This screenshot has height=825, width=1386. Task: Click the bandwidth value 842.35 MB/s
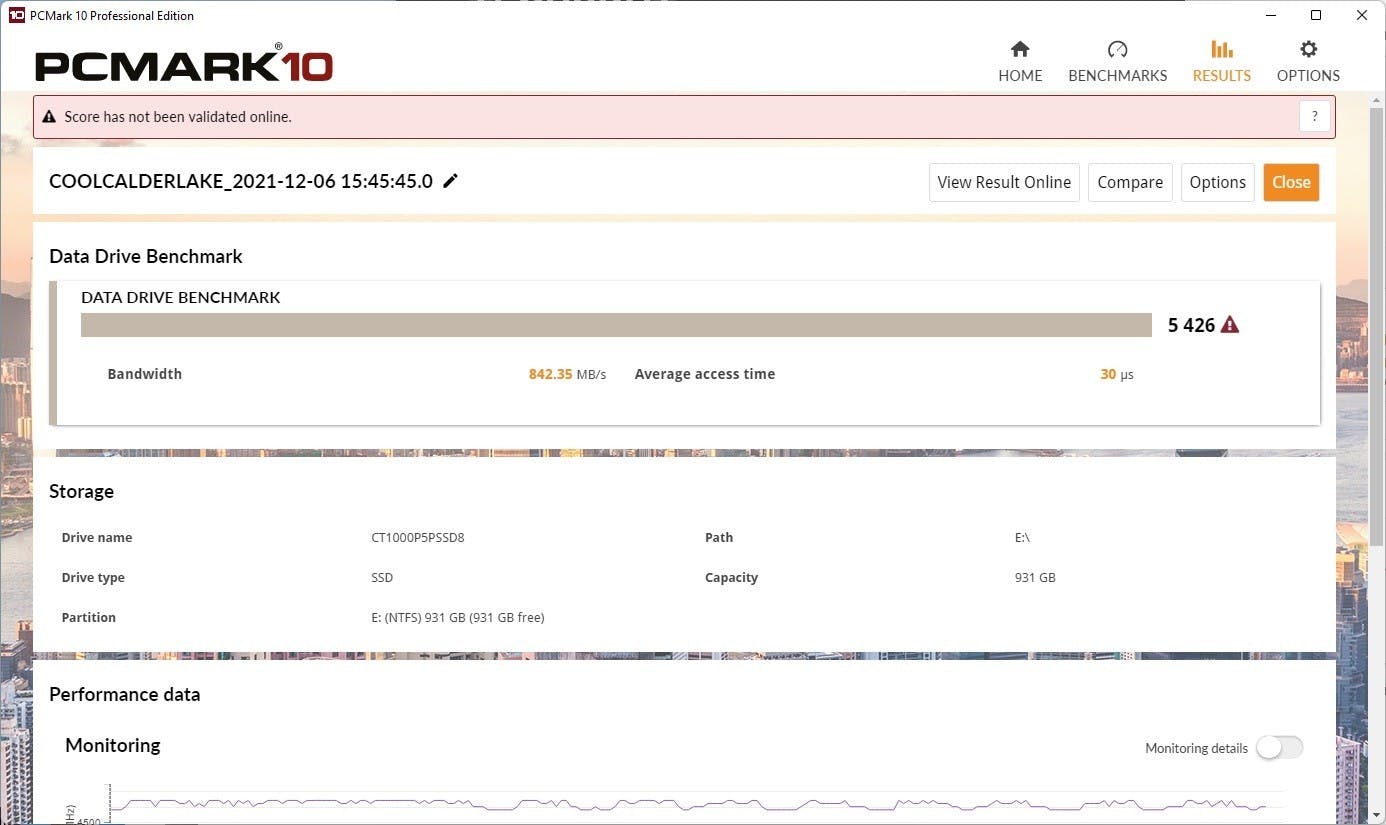pyautogui.click(x=567, y=374)
